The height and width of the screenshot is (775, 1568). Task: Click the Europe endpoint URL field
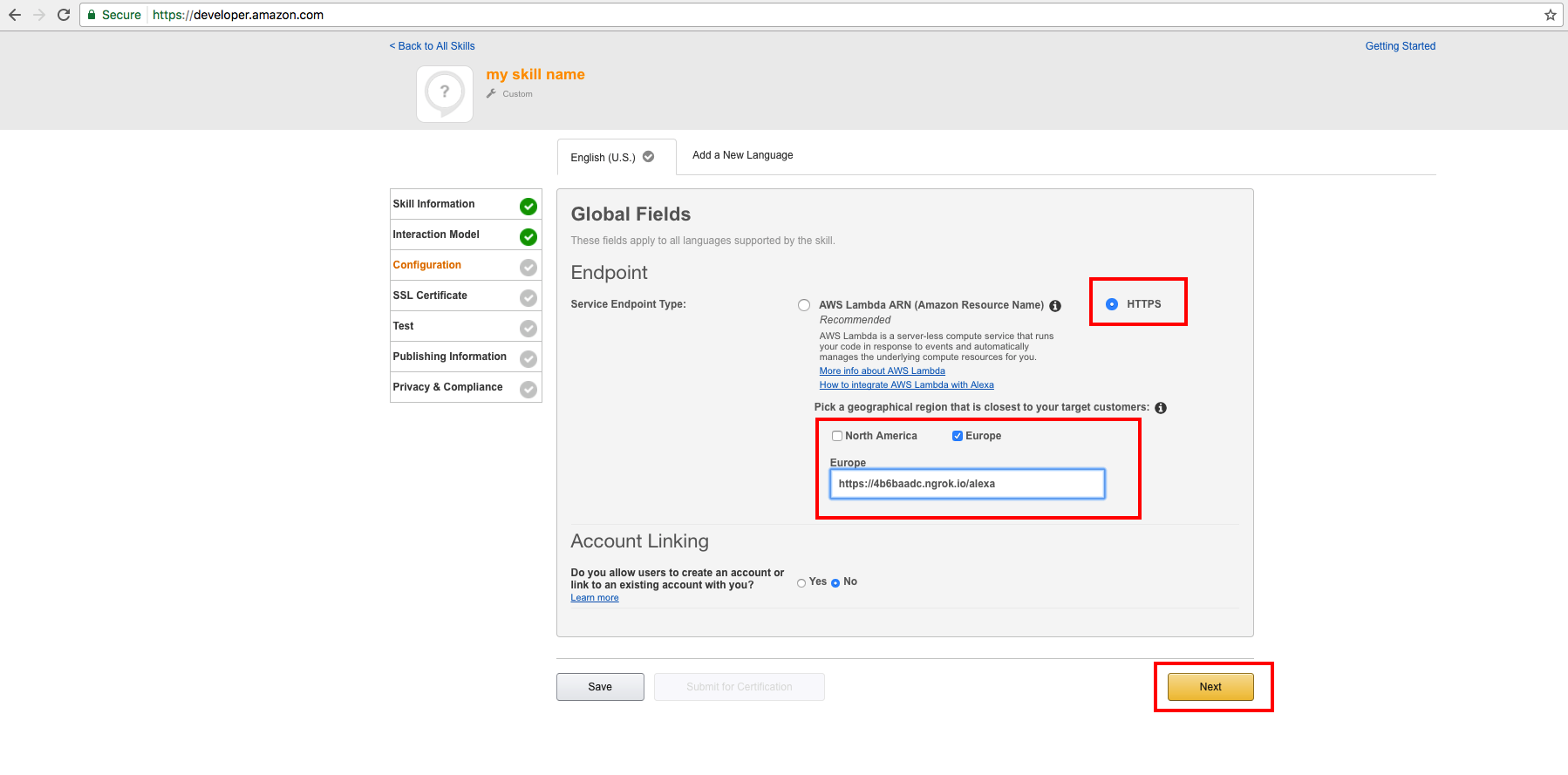click(967, 484)
